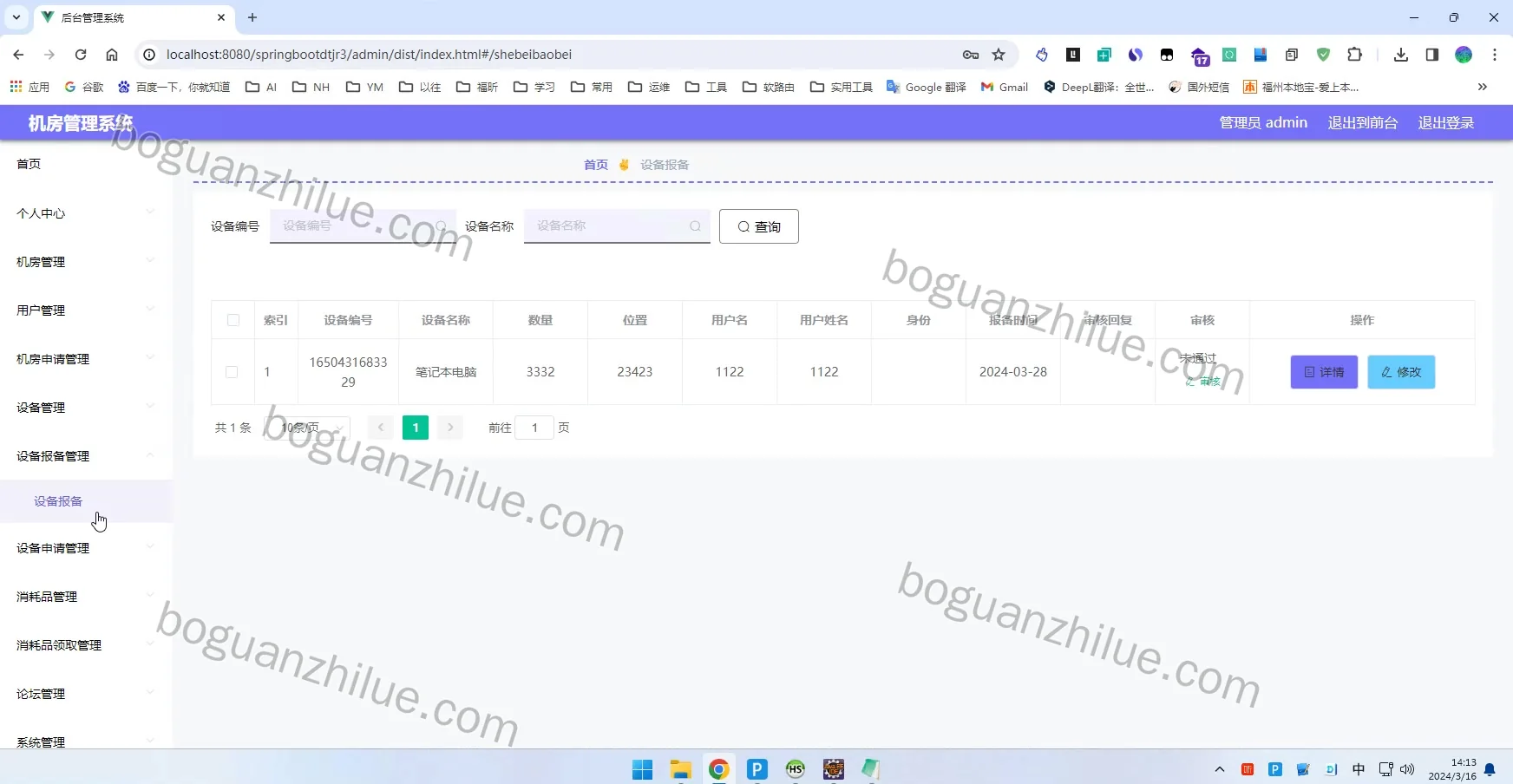Click the 查询 search button
Image resolution: width=1513 pixels, height=784 pixels.
coord(759,226)
